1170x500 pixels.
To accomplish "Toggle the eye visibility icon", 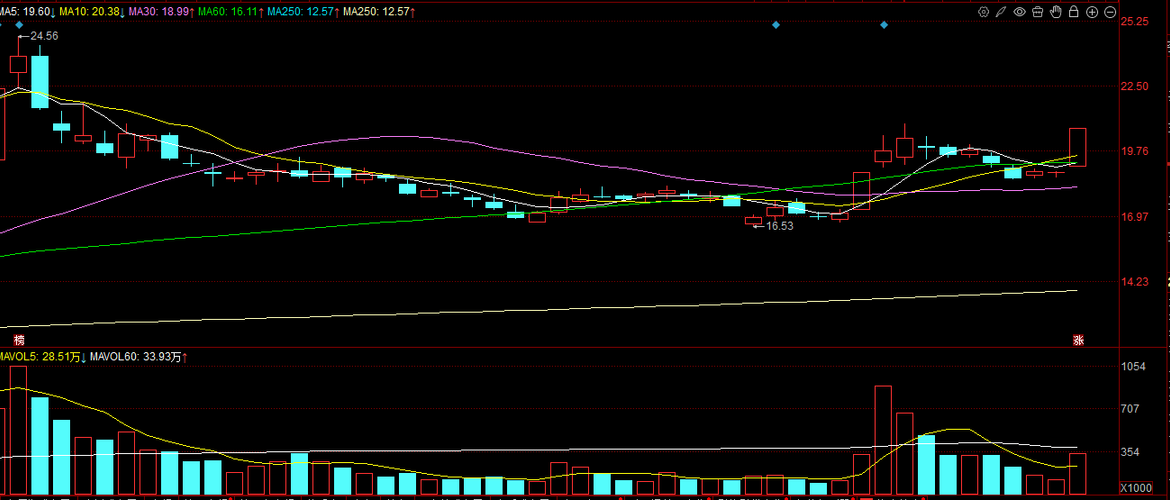I will [x=1019, y=11].
